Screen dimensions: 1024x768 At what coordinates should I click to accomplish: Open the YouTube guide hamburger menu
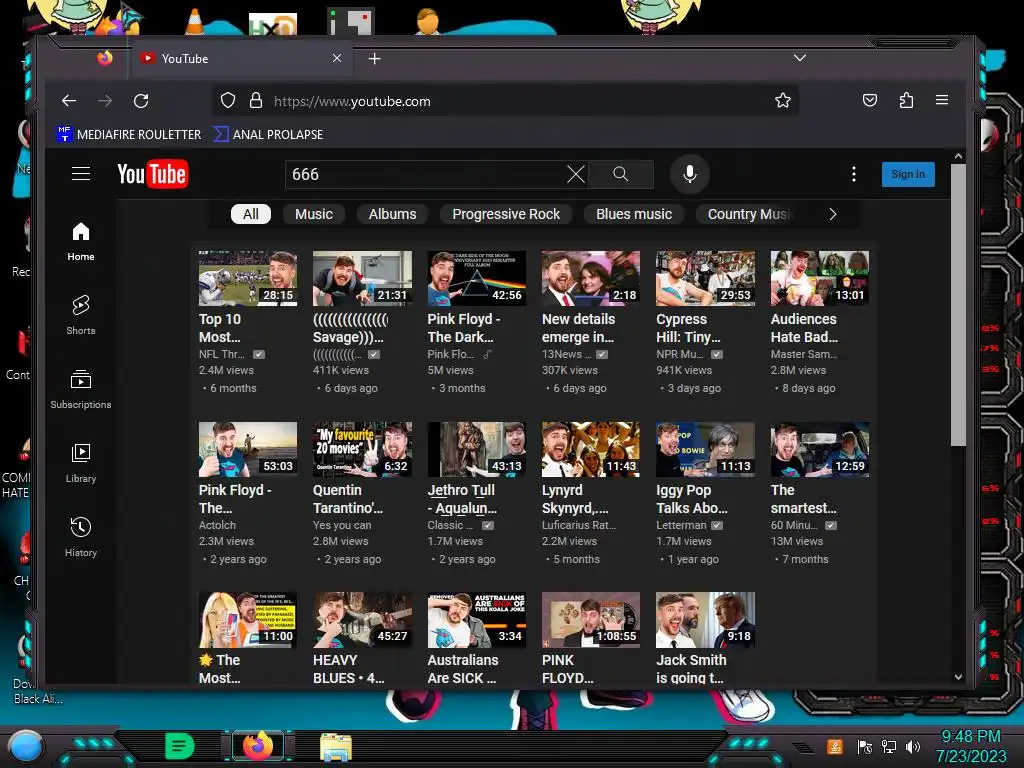click(x=81, y=174)
